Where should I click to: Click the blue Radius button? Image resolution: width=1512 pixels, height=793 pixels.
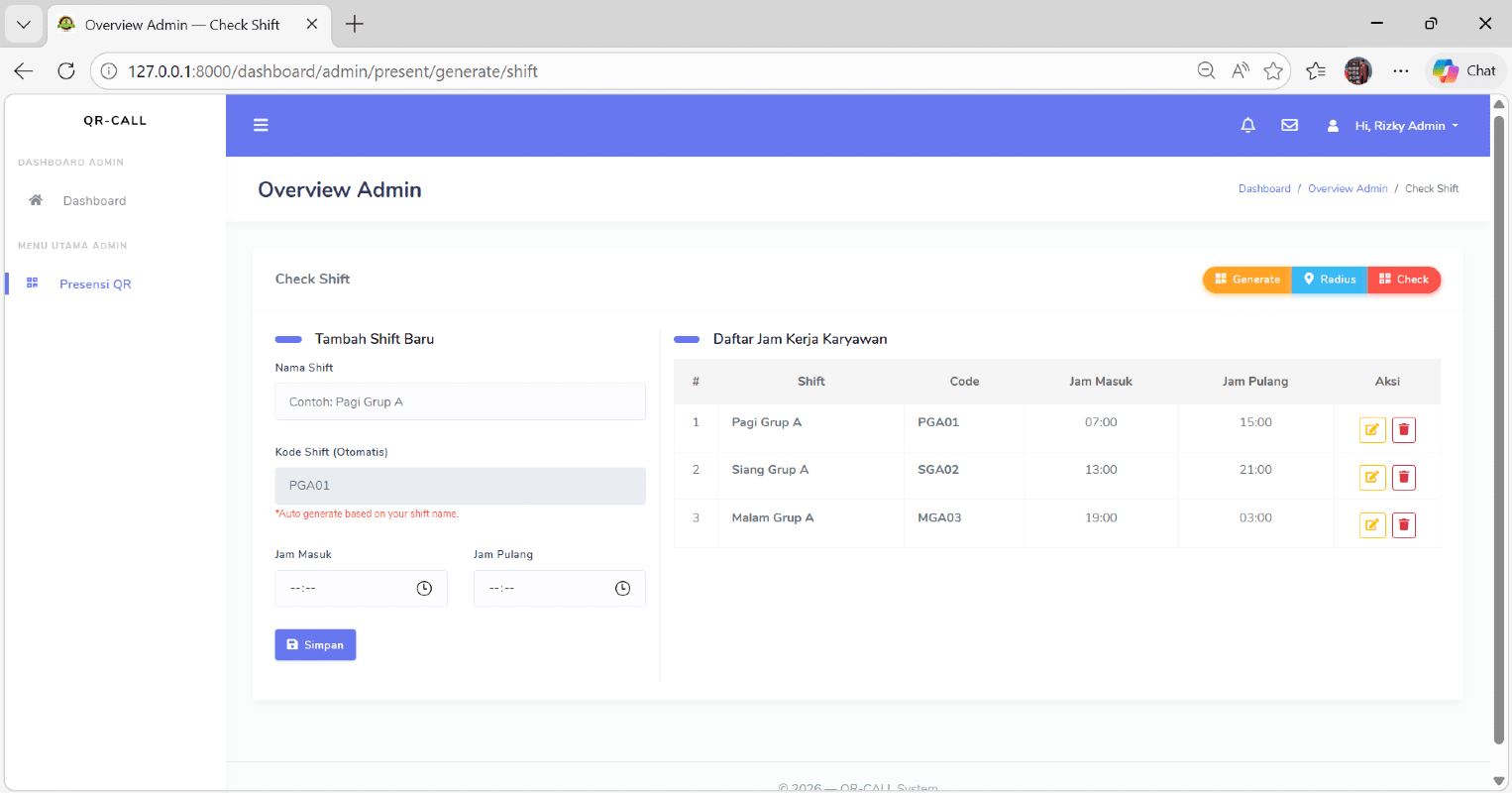(1330, 280)
